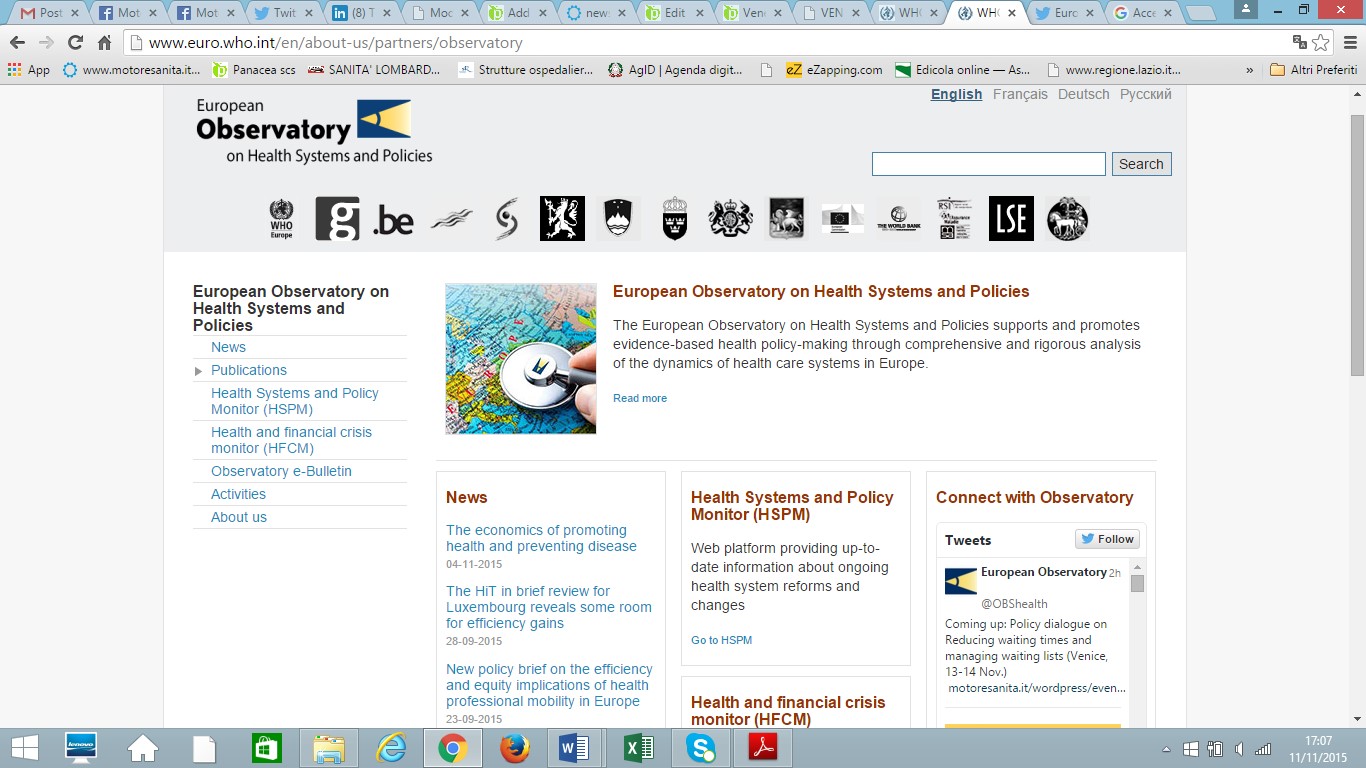This screenshot has height=768, width=1366.
Task: Click the Swedish three crowns logo
Action: click(x=675, y=218)
